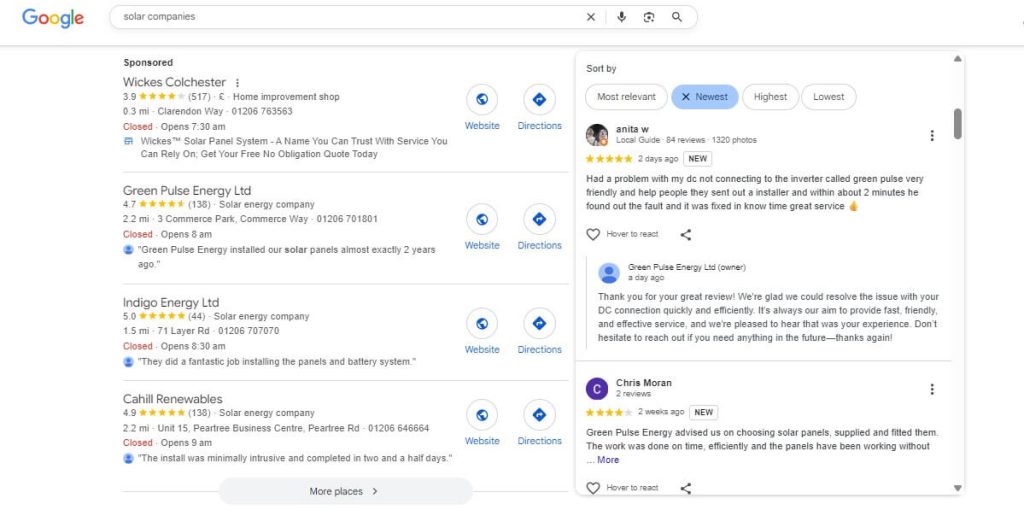The height and width of the screenshot is (510, 1024).
Task: Click Green Pulse Energy Ltd (owner) reply name
Action: 687,267
